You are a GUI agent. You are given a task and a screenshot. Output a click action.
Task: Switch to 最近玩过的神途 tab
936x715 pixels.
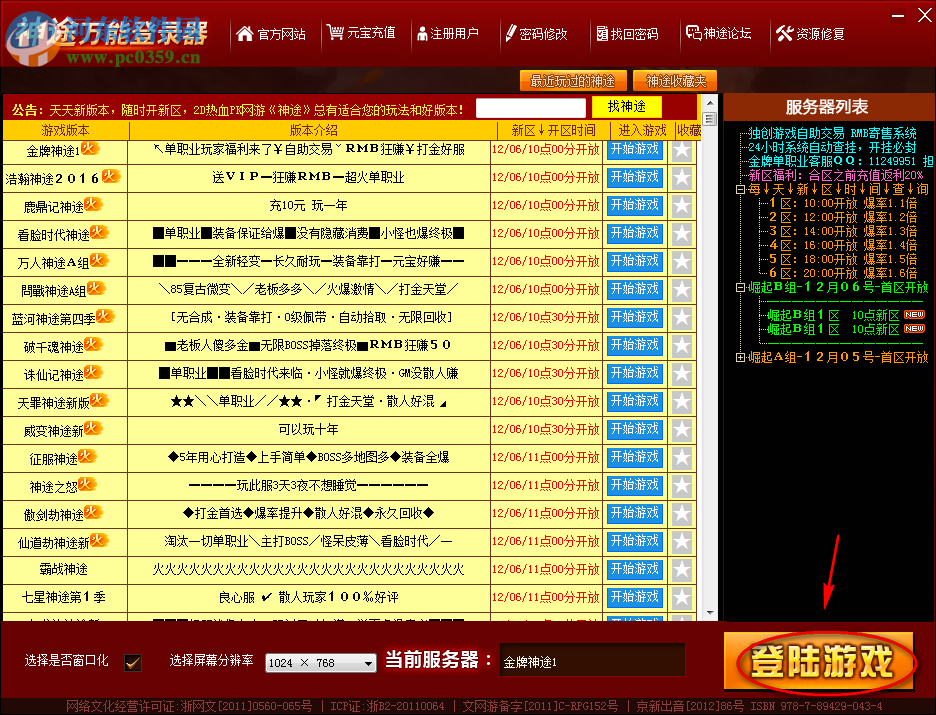(573, 81)
